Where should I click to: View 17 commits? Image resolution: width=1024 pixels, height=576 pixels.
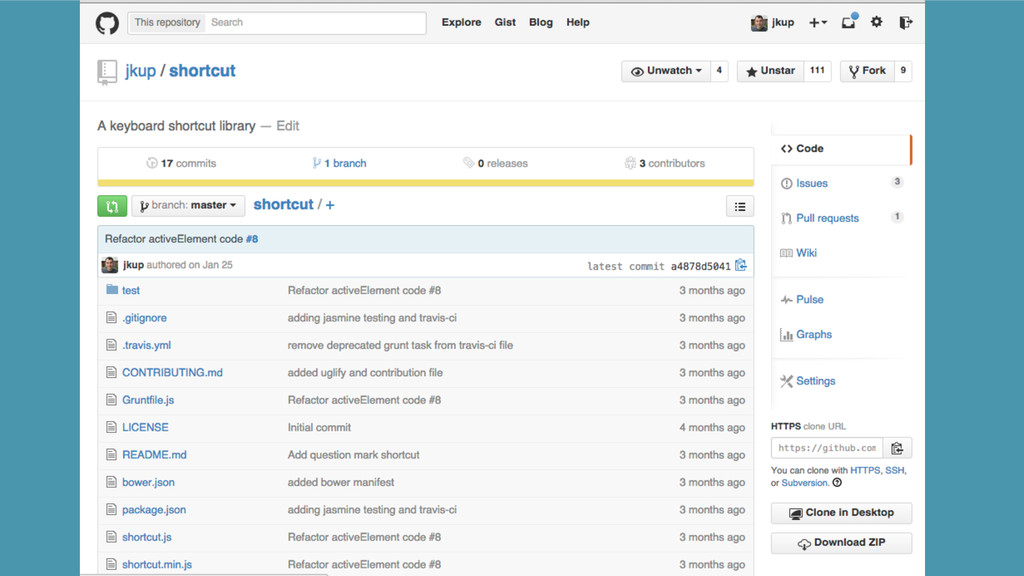[x=182, y=163]
